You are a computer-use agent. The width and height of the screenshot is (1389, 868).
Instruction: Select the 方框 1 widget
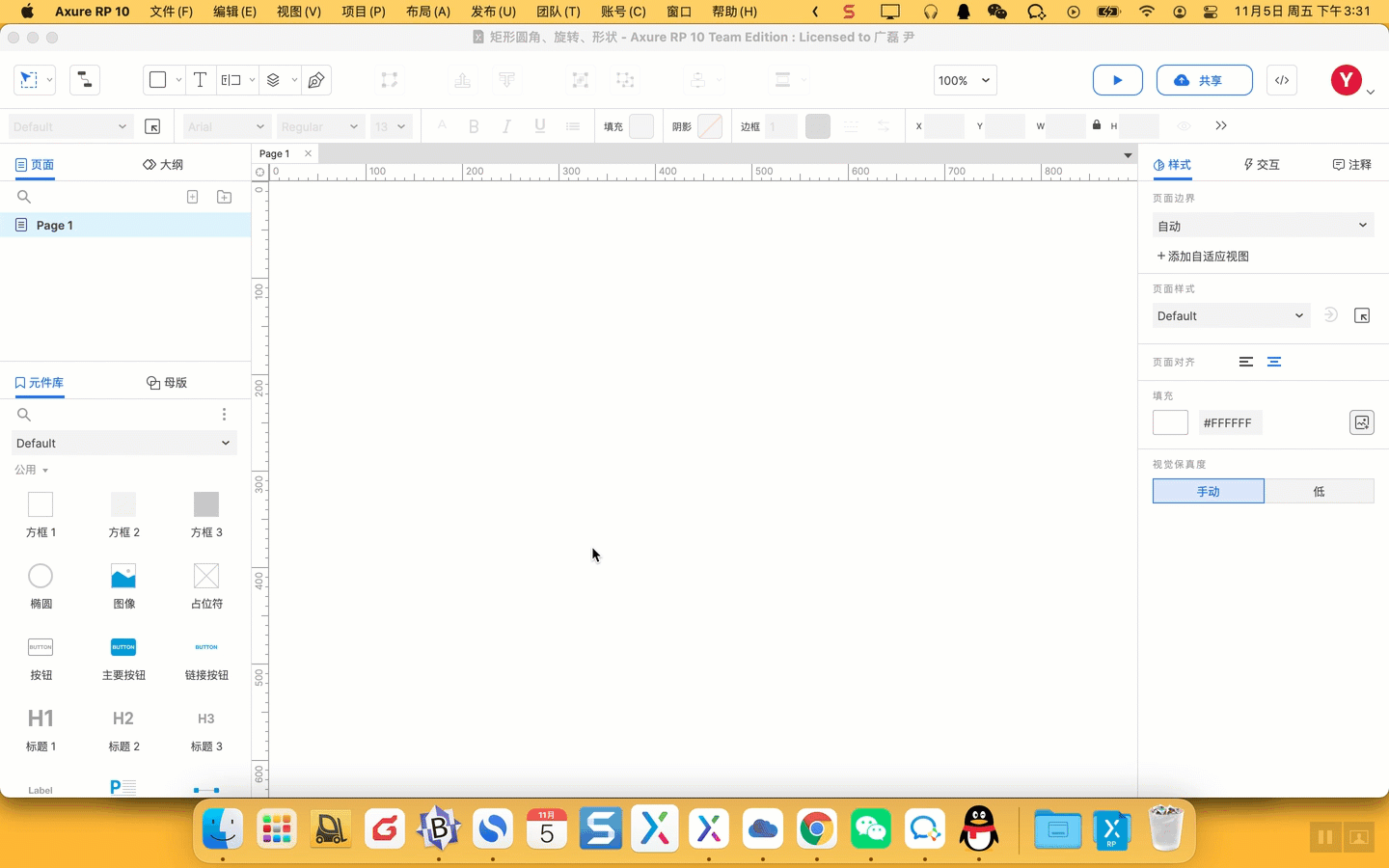[41, 515]
